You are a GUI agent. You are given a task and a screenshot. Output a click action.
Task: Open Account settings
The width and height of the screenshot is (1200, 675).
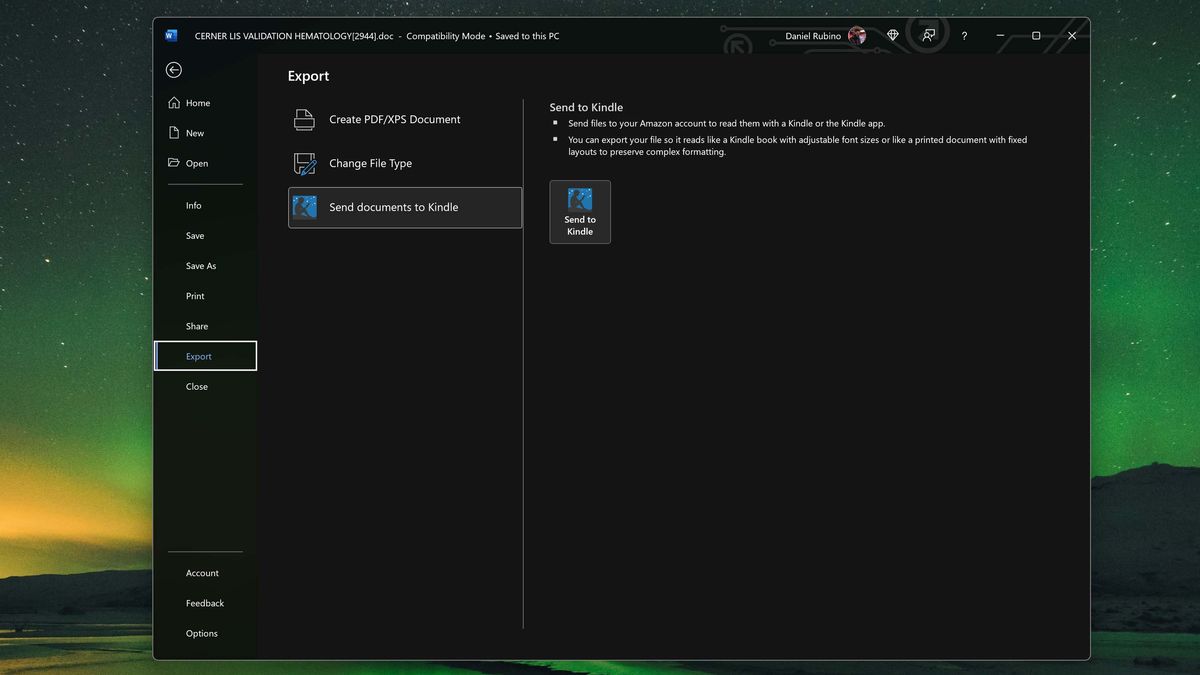[x=202, y=573]
